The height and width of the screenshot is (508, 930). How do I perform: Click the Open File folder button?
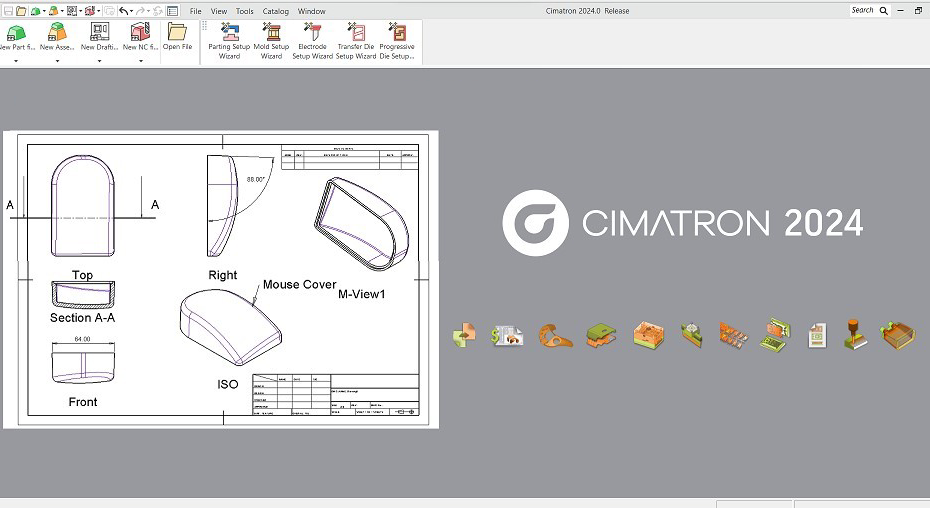pyautogui.click(x=177, y=36)
